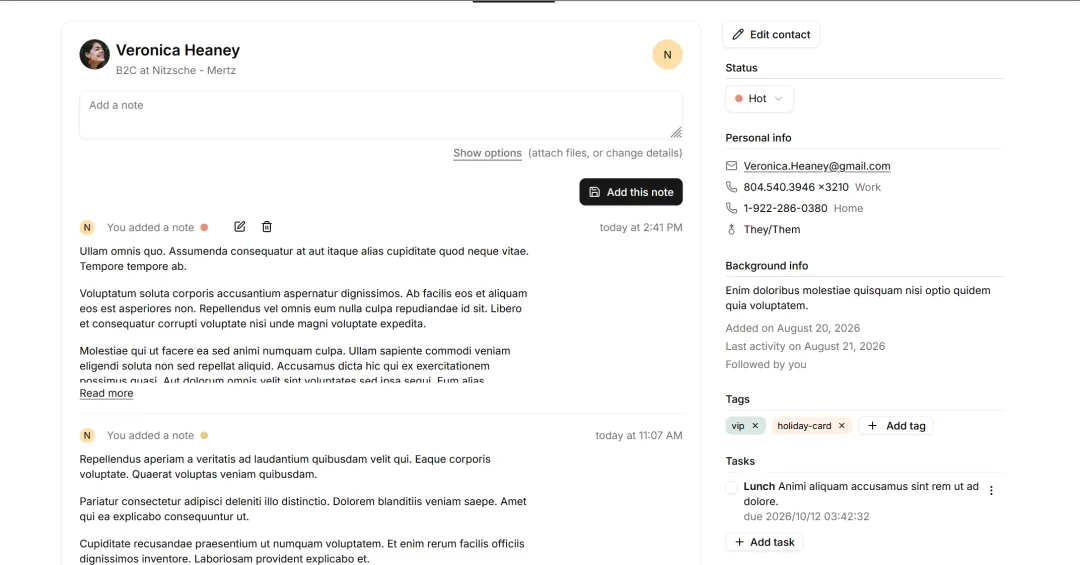Click the N user avatar badge
Screen dimensions: 1080x565
point(667,54)
